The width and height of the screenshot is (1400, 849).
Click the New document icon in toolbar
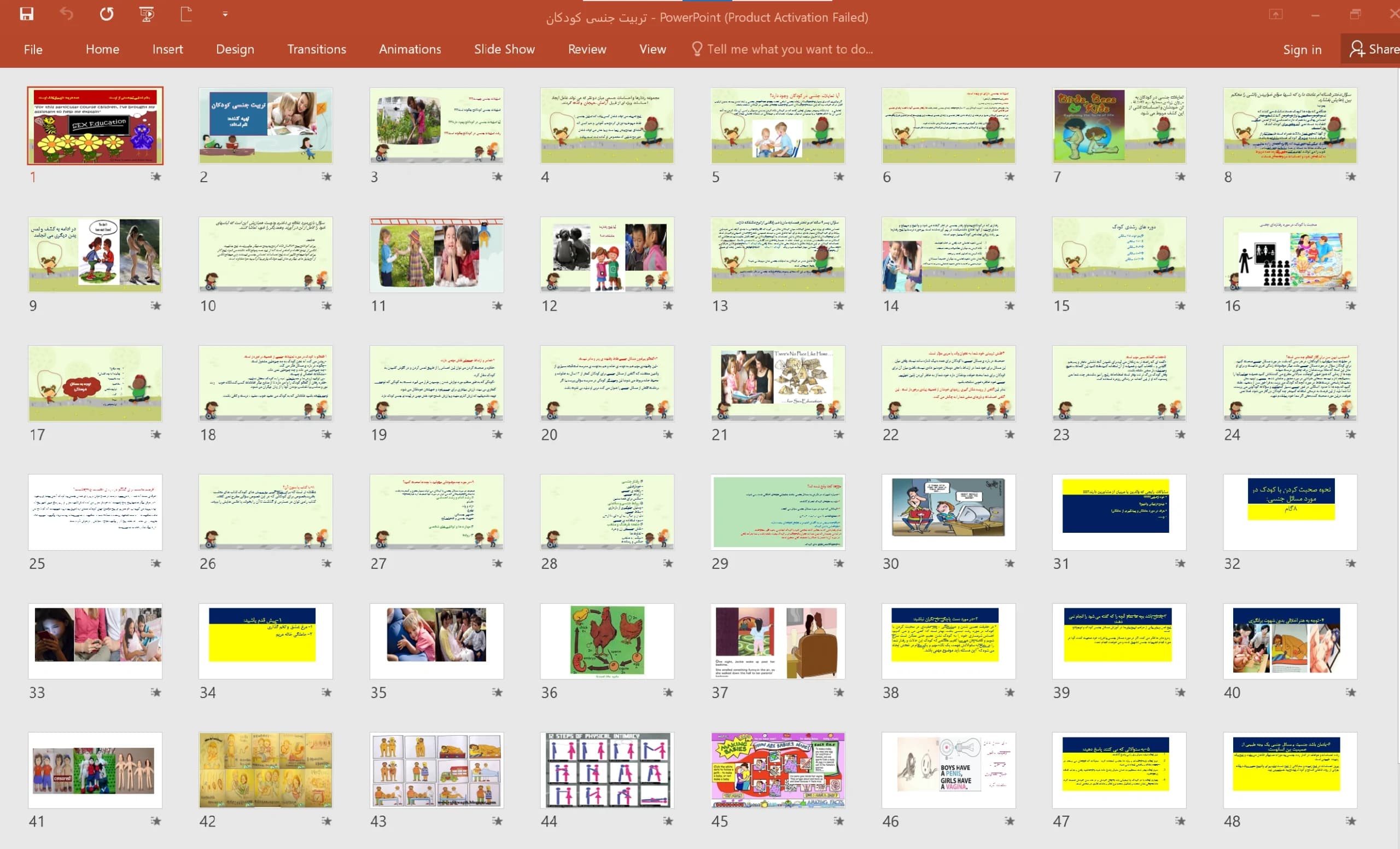point(186,14)
